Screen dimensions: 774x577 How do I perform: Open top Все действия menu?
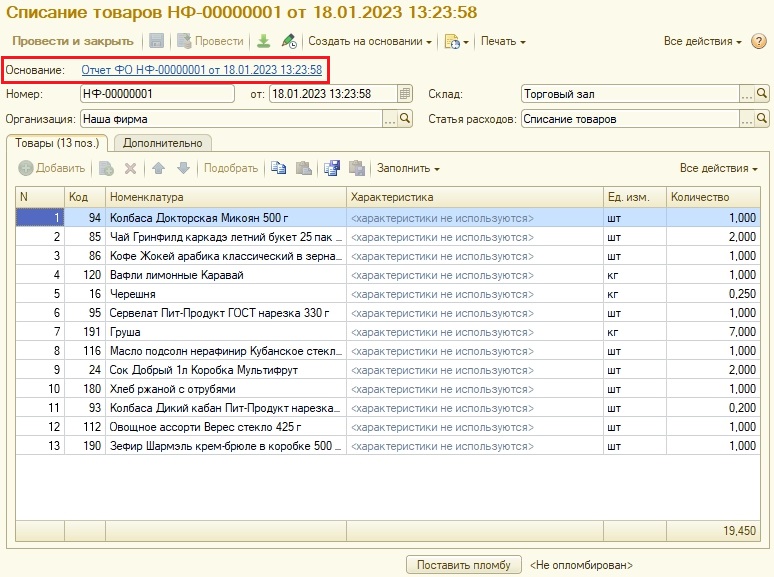click(x=702, y=41)
